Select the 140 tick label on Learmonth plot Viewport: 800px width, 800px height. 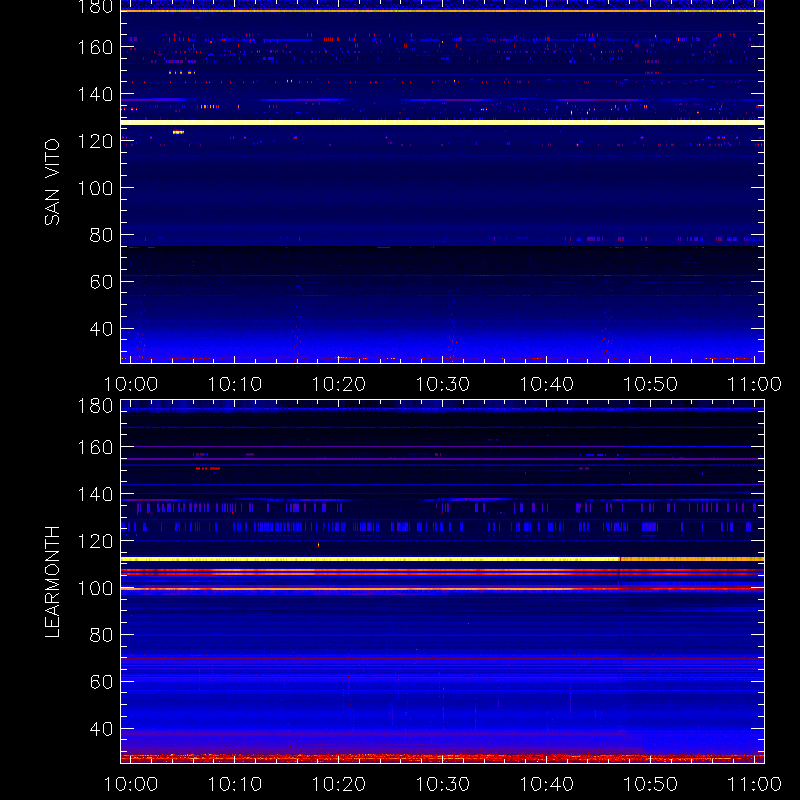pos(95,494)
